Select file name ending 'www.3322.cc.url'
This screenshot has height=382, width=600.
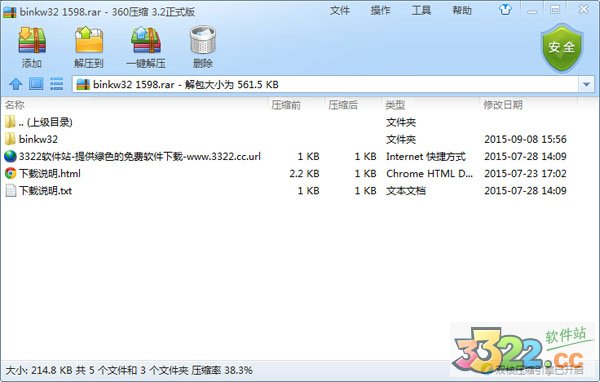click(x=140, y=156)
